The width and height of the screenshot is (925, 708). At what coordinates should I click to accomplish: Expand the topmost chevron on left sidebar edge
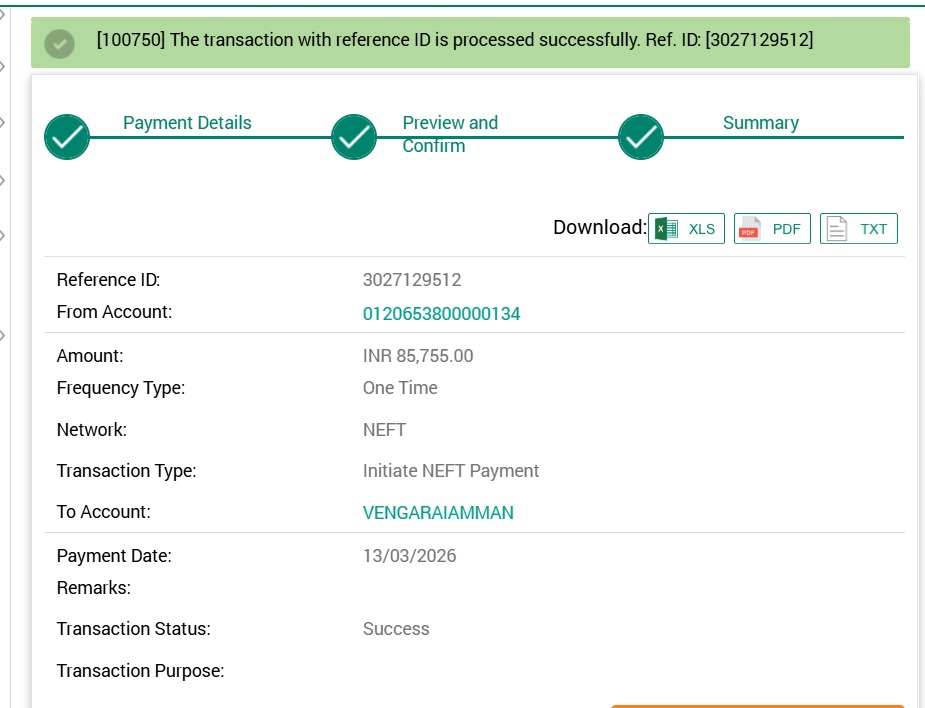pos(3,14)
